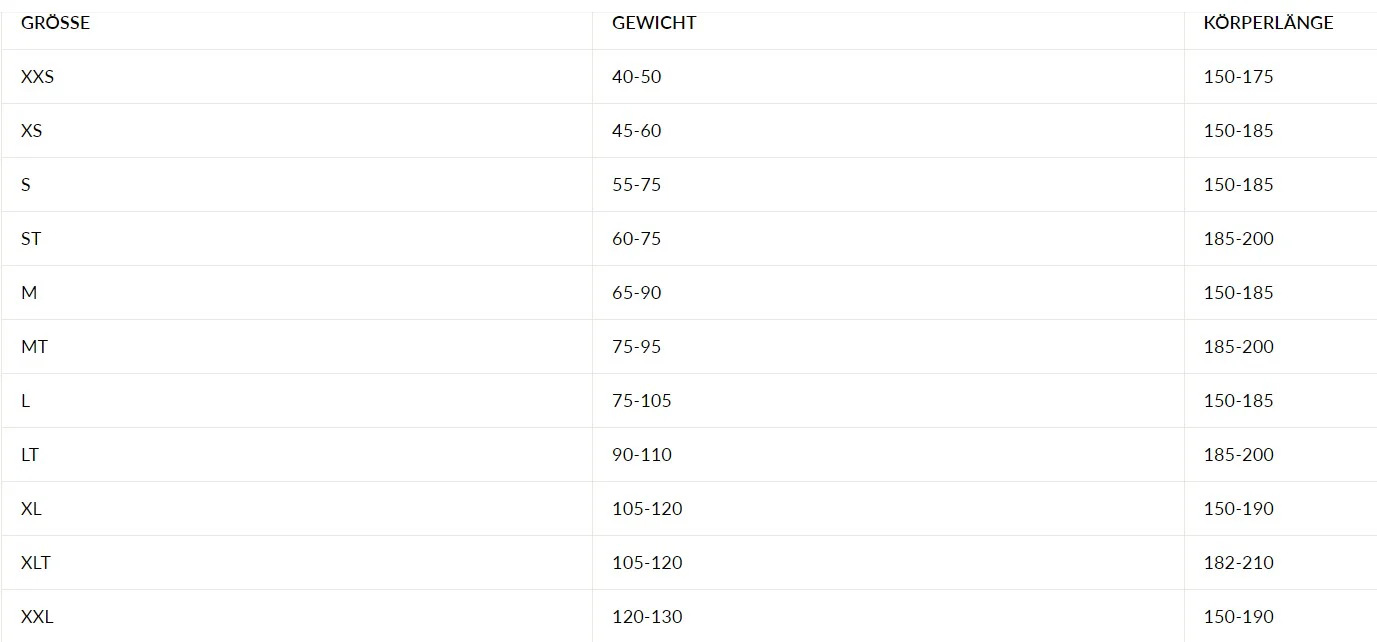Click the KÖRPERLÄNGE column header
The image size is (1377, 642).
pos(1268,23)
